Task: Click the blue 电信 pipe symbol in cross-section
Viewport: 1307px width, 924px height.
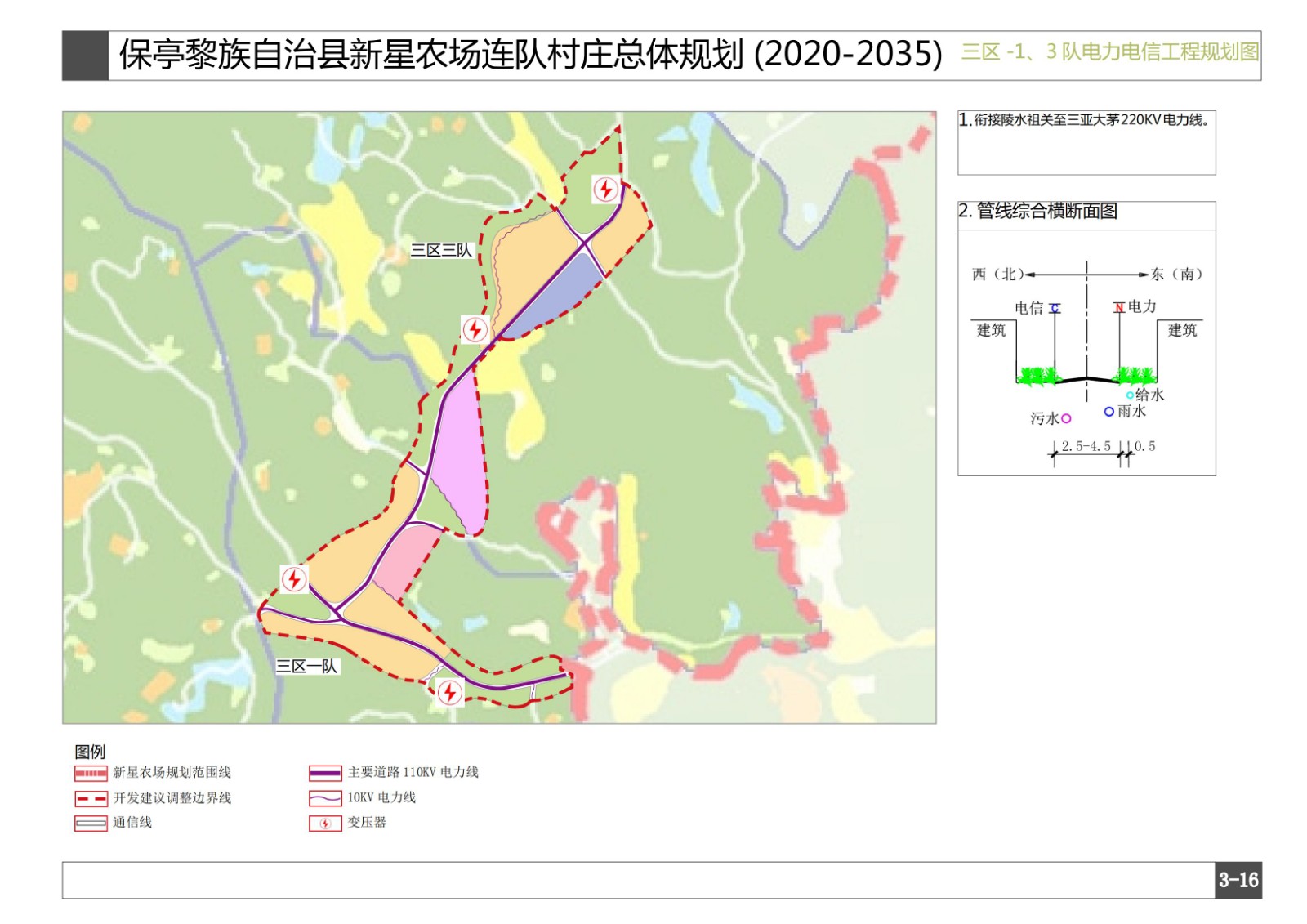Action: (1055, 308)
